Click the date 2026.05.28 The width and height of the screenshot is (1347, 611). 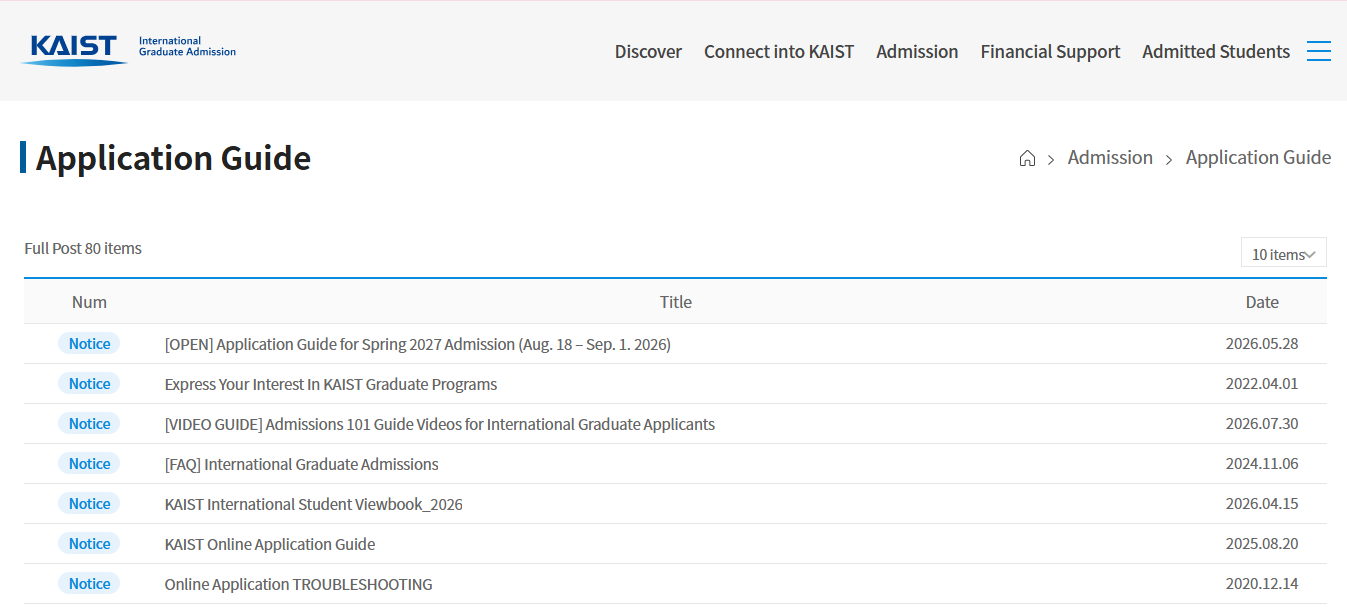coord(1262,344)
